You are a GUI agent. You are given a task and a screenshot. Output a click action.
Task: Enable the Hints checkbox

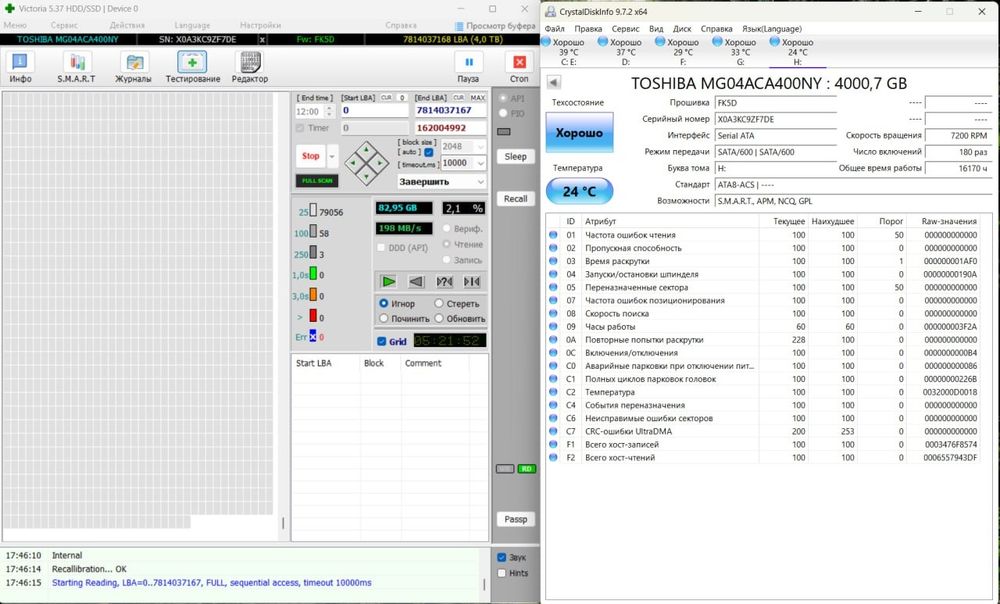pos(501,573)
